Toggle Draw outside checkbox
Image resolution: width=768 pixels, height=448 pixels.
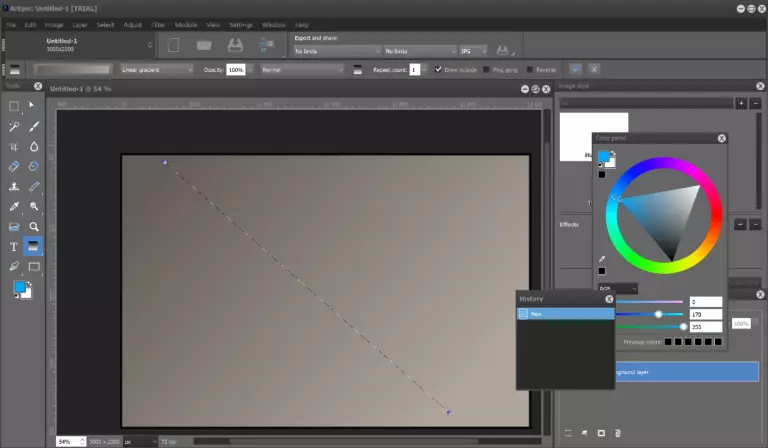438,70
